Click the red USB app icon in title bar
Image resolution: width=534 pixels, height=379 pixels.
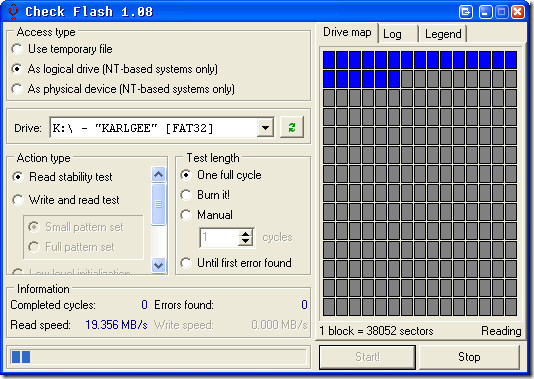coord(13,11)
